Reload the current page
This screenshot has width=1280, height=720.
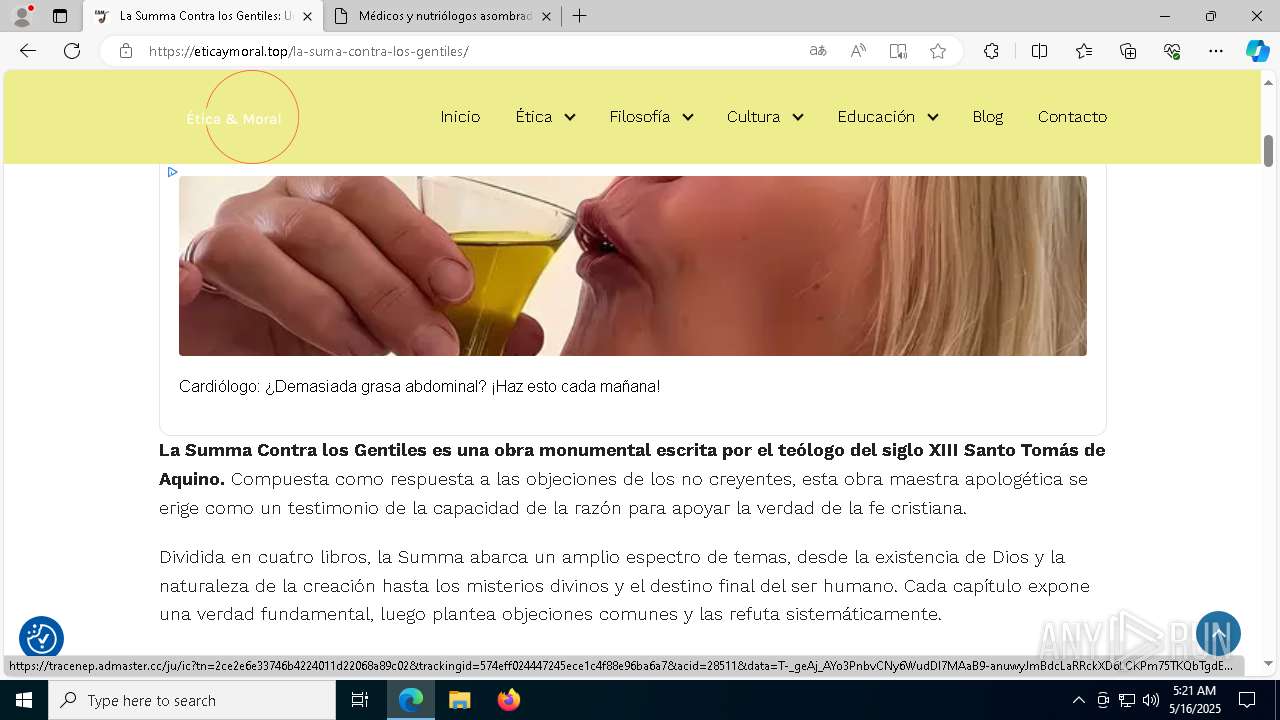tap(72, 51)
